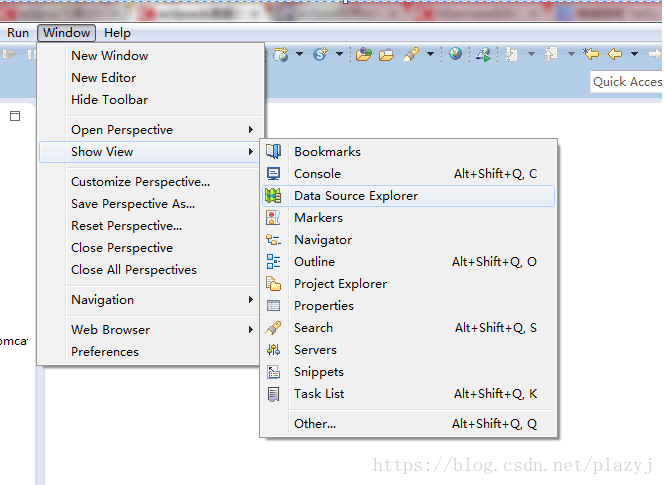Open dropdown next to New Web Project icon
The height and width of the screenshot is (485, 664).
[x=299, y=54]
